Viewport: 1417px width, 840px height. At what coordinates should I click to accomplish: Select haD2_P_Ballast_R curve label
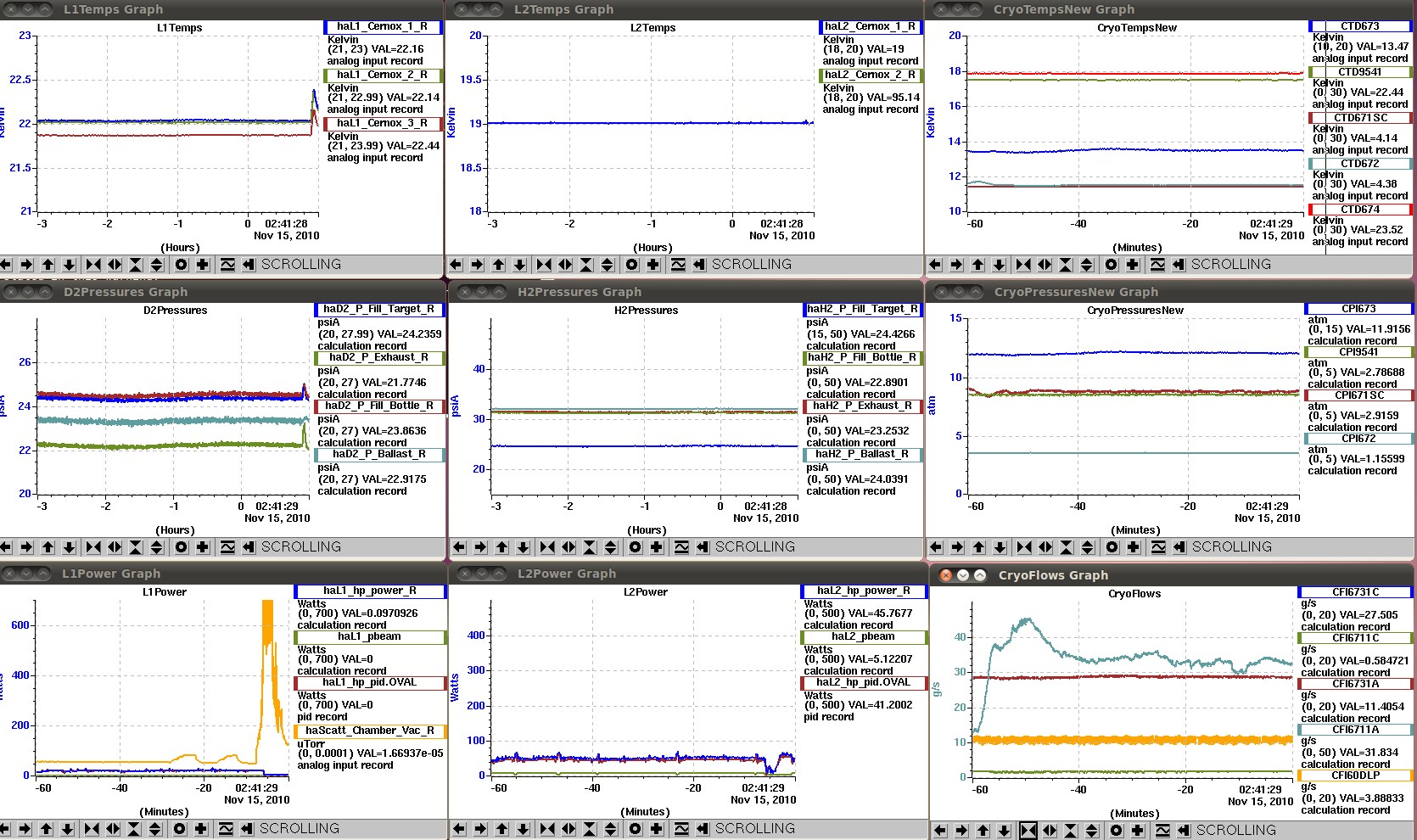coord(379,454)
